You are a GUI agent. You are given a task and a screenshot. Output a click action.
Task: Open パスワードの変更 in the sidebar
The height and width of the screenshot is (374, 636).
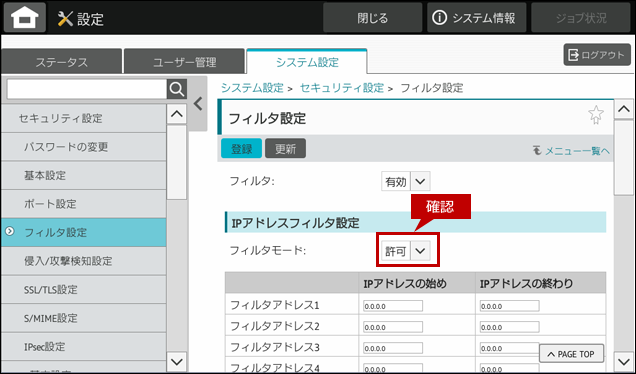[84, 146]
